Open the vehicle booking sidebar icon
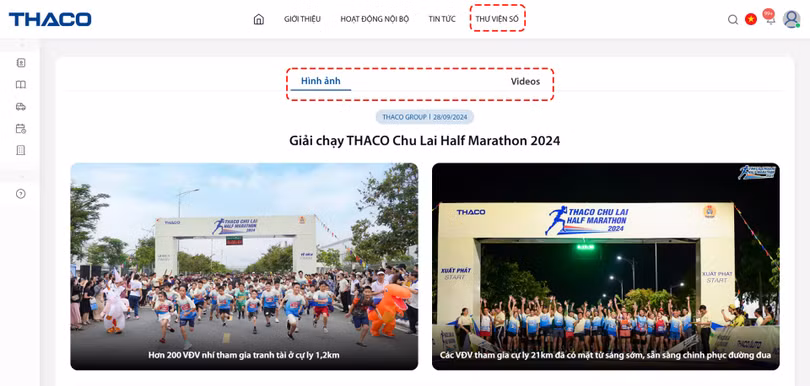 click(21, 106)
